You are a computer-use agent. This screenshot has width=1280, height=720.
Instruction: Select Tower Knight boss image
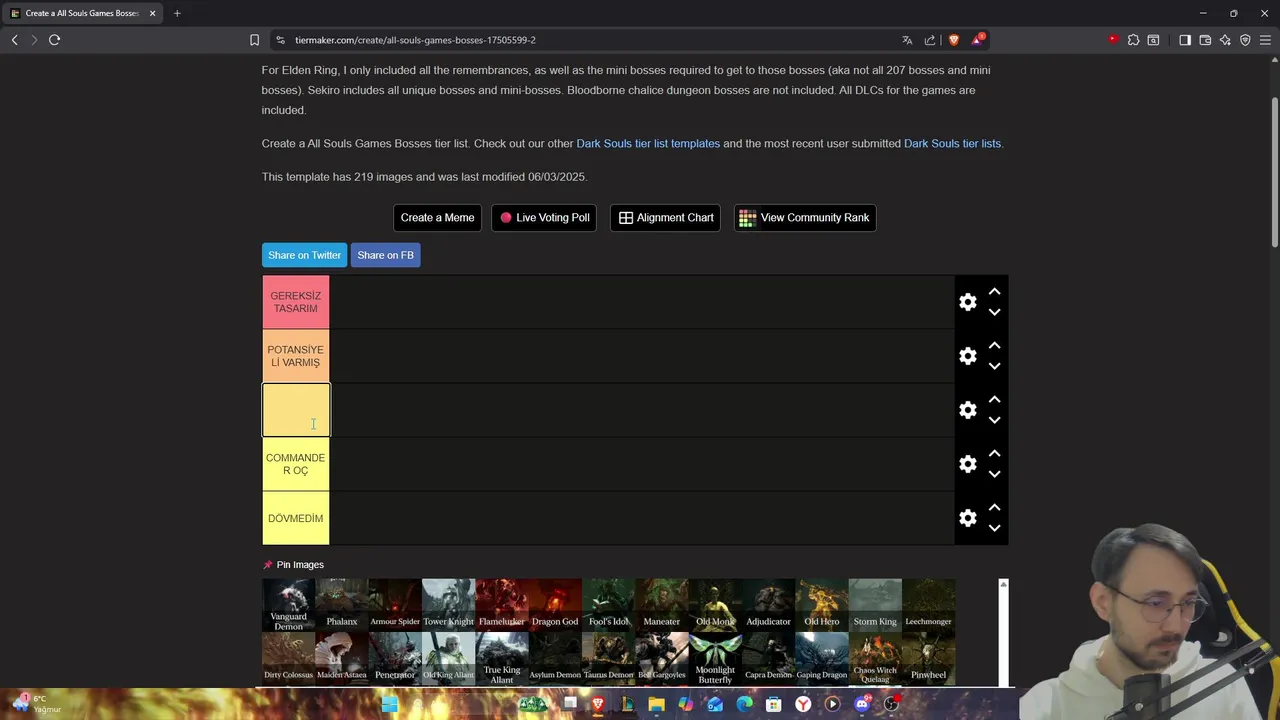tap(448, 605)
